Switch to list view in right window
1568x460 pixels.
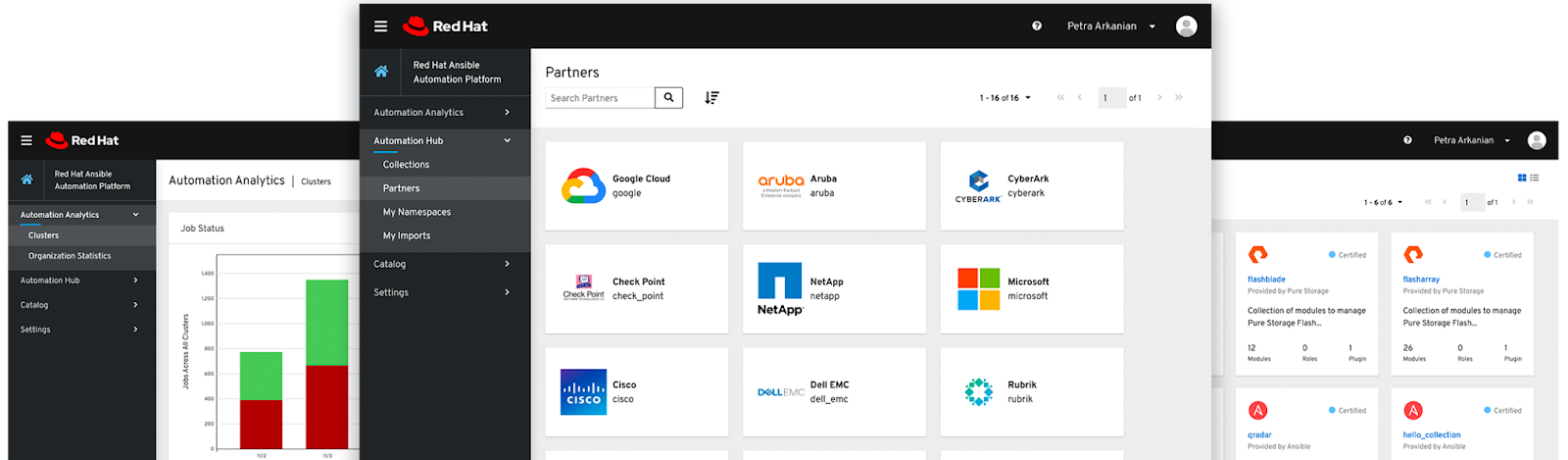point(1535,178)
